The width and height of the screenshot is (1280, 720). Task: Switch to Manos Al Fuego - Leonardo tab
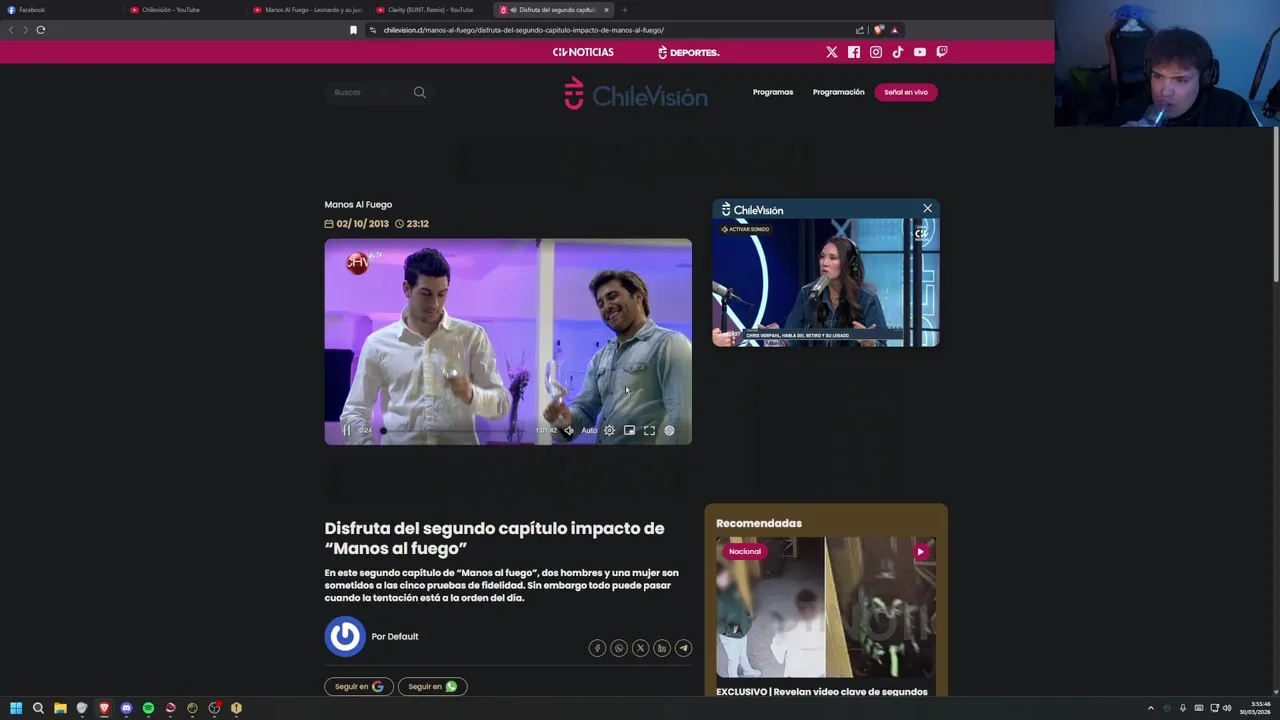[x=308, y=10]
